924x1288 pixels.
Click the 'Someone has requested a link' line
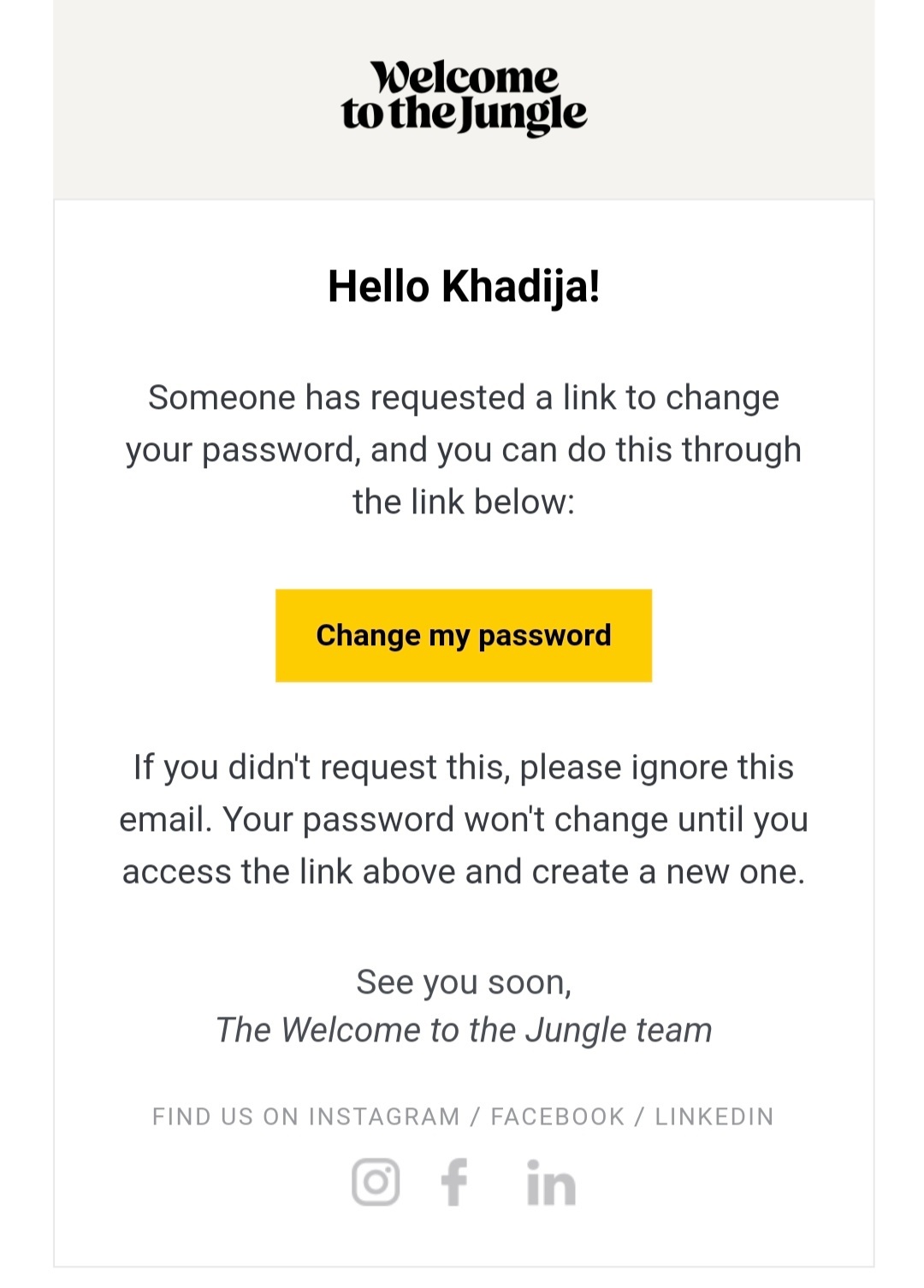(x=464, y=398)
